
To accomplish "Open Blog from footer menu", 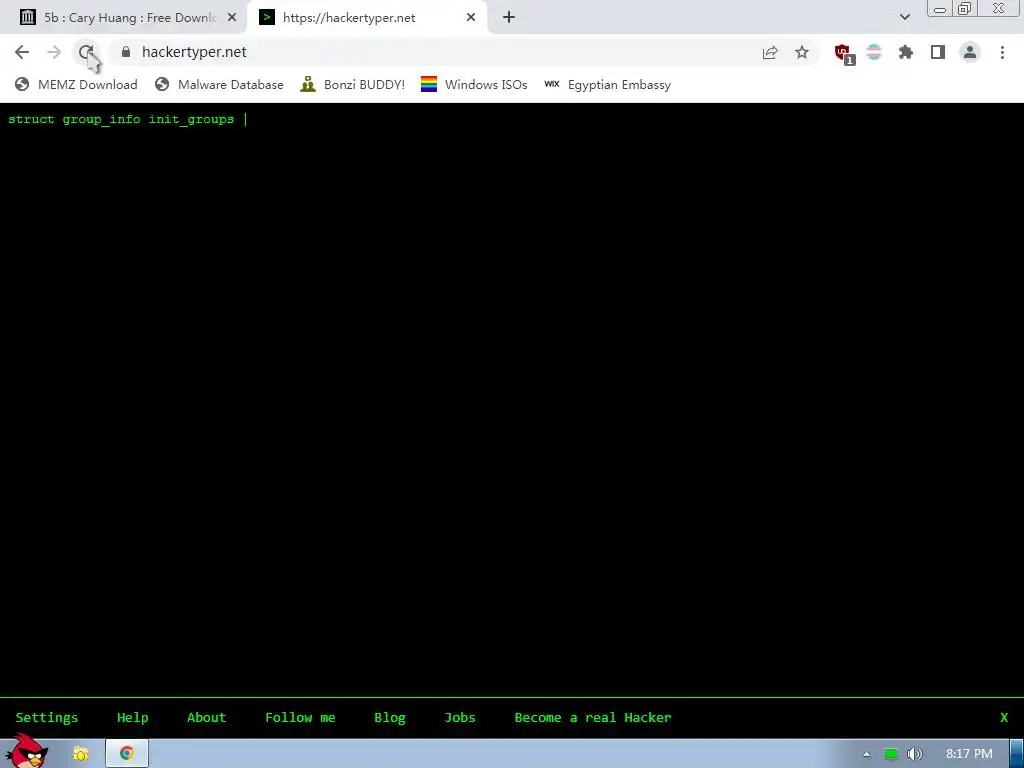I will point(390,717).
